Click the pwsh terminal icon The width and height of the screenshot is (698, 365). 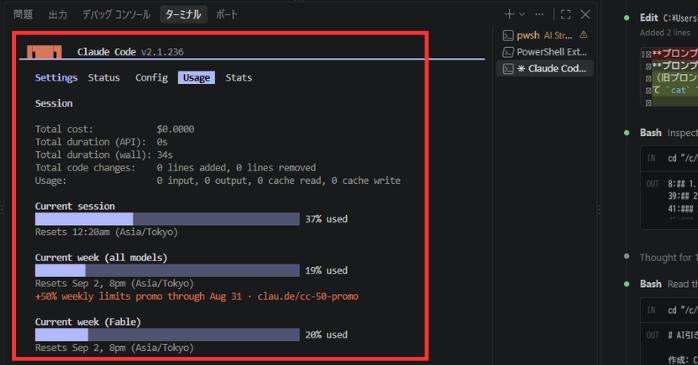(508, 35)
